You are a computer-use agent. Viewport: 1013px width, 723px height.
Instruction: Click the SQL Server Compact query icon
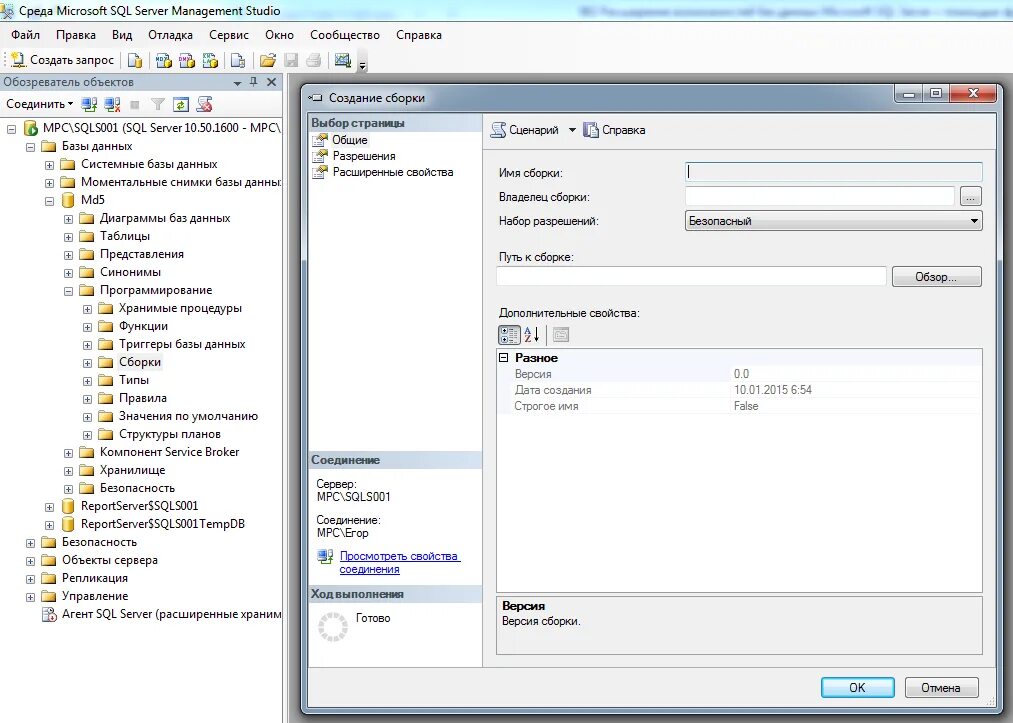238,60
